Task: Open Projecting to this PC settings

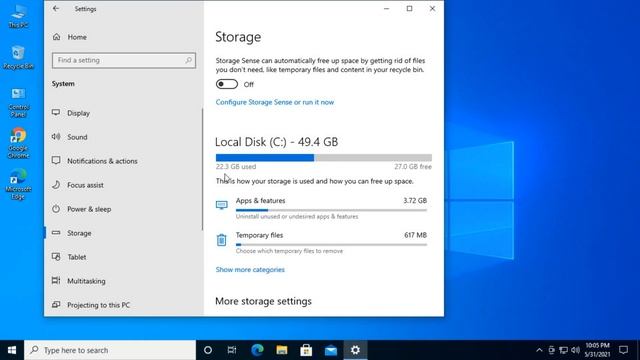Action: coord(98,305)
